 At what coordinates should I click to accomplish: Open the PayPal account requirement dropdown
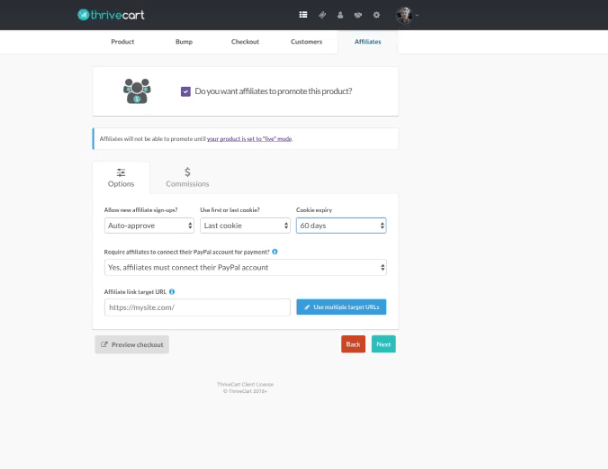tap(245, 267)
